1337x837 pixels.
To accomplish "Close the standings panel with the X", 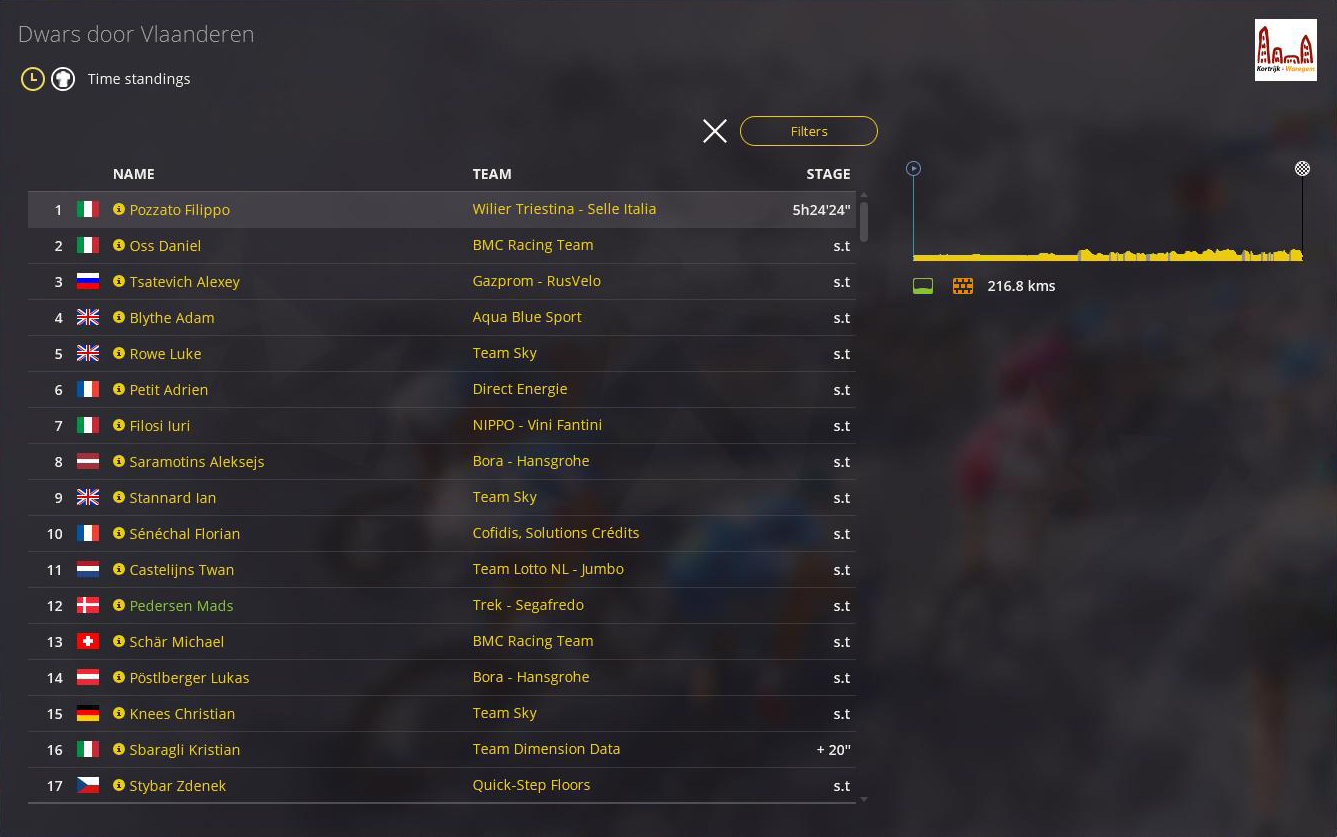I will (714, 131).
